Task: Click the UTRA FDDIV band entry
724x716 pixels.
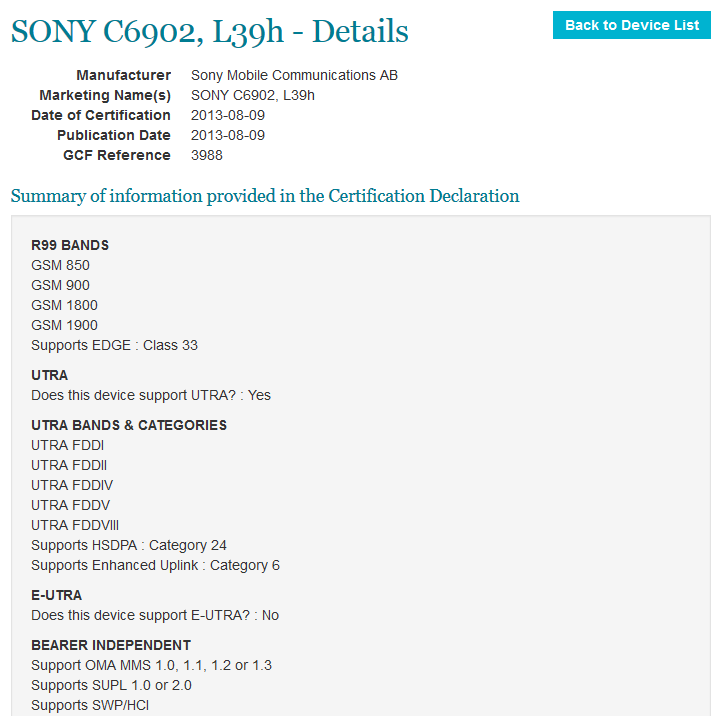Action: pos(72,485)
